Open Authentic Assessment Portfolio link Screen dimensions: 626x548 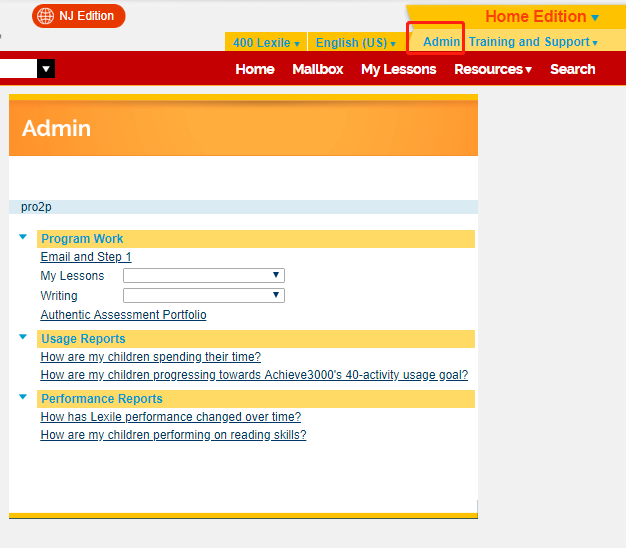coord(123,315)
